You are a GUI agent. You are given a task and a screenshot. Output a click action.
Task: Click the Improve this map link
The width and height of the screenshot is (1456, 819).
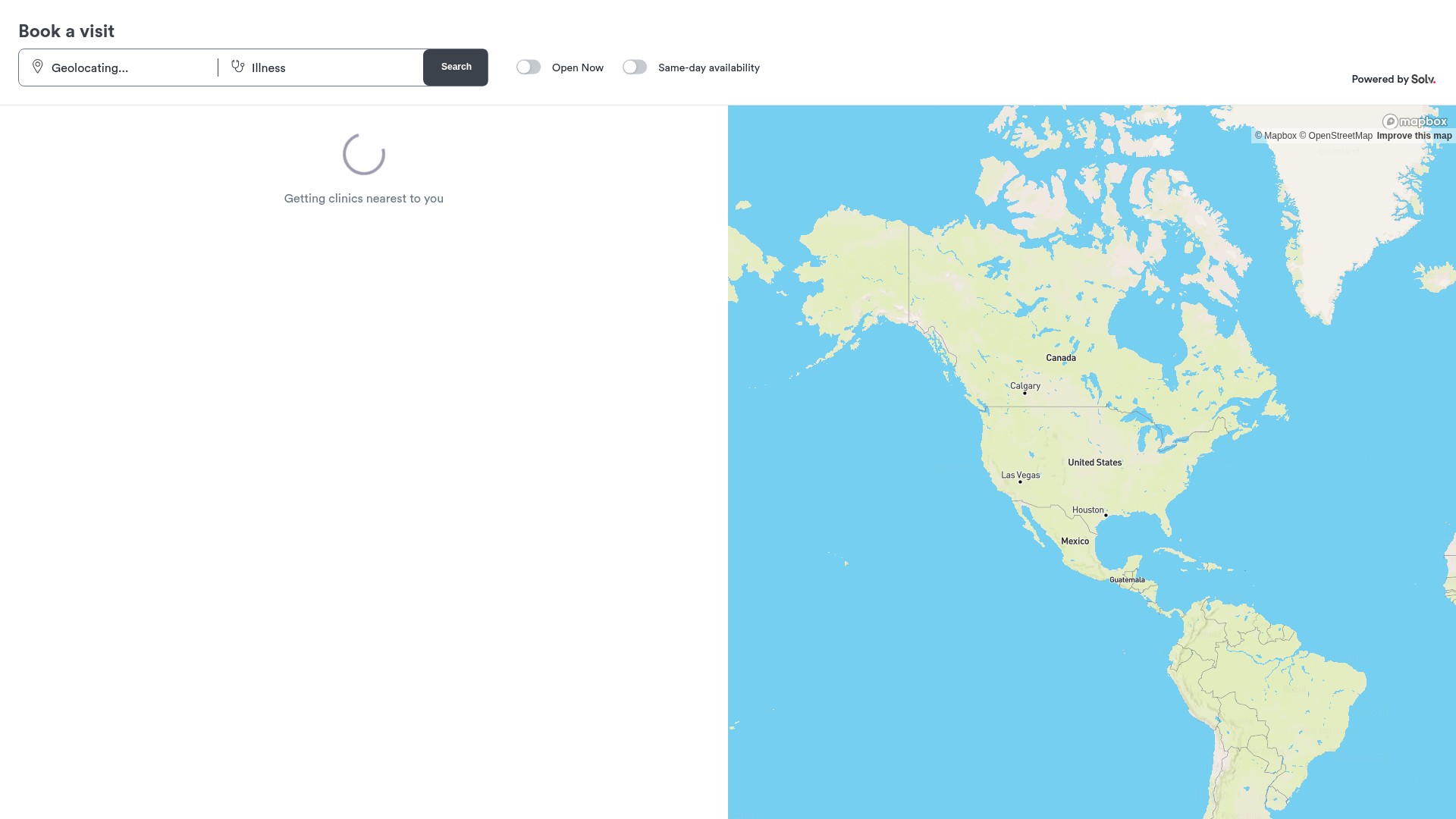pos(1414,136)
